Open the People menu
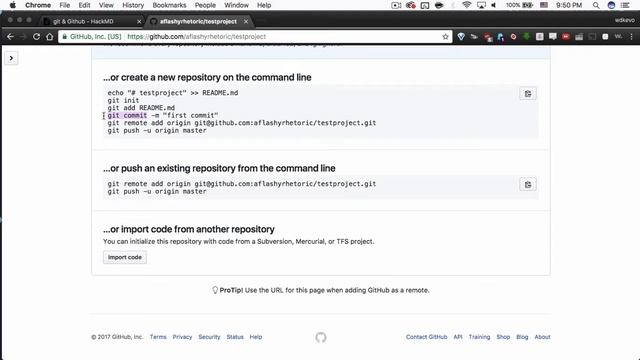The image size is (640, 360). 205,5
